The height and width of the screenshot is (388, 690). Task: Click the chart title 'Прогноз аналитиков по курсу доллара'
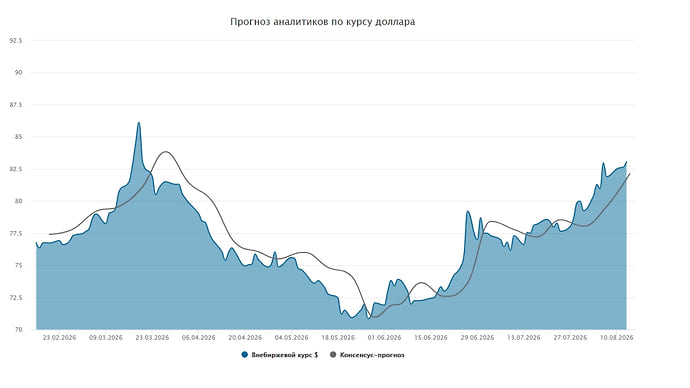[323, 22]
